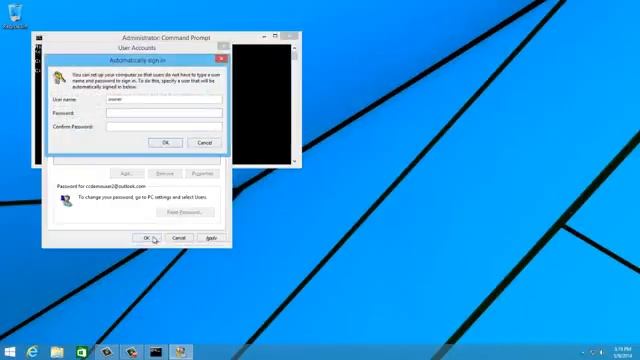Click the Properties button in User Accounts

202,173
